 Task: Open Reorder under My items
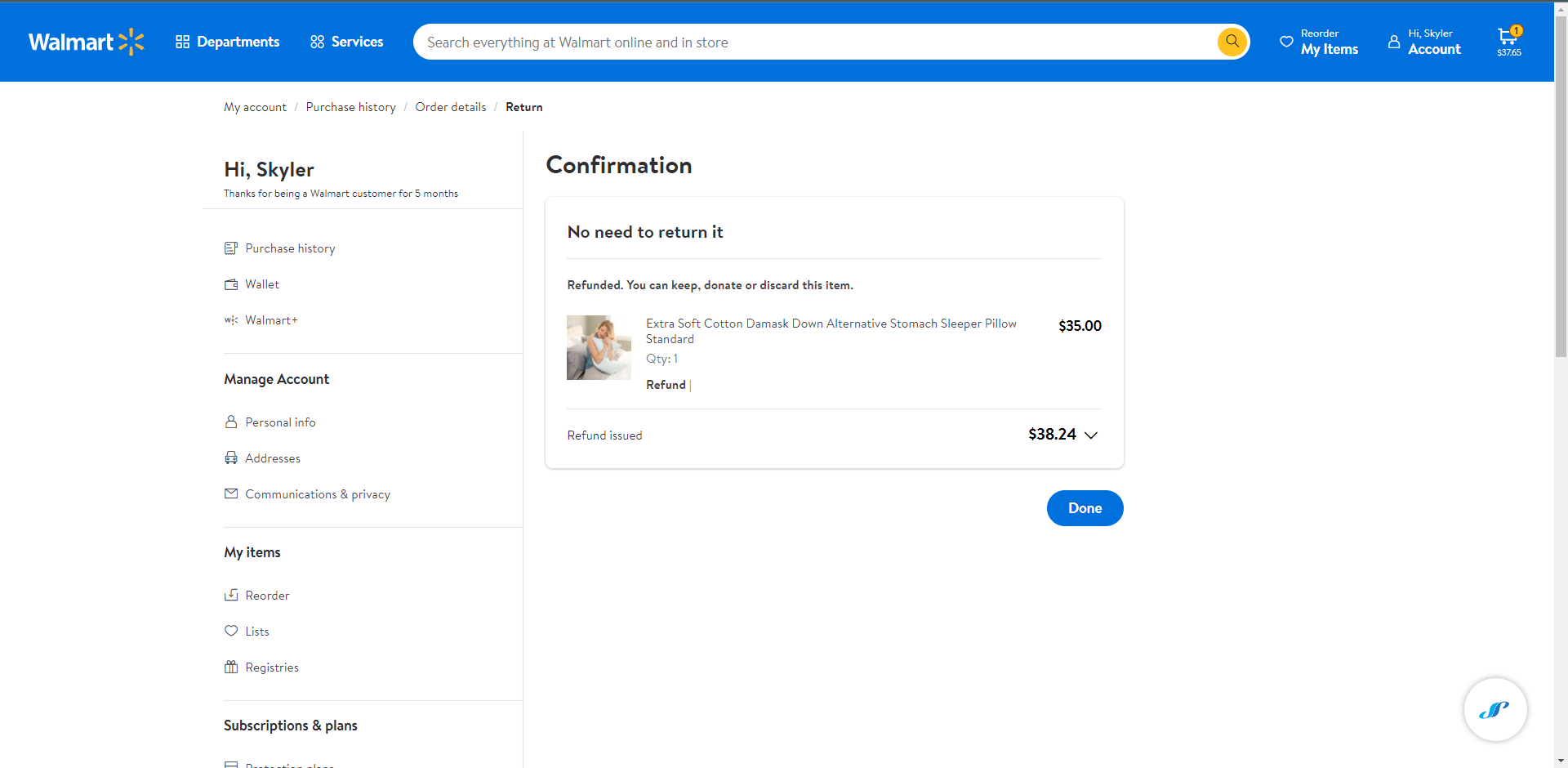pyautogui.click(x=267, y=596)
